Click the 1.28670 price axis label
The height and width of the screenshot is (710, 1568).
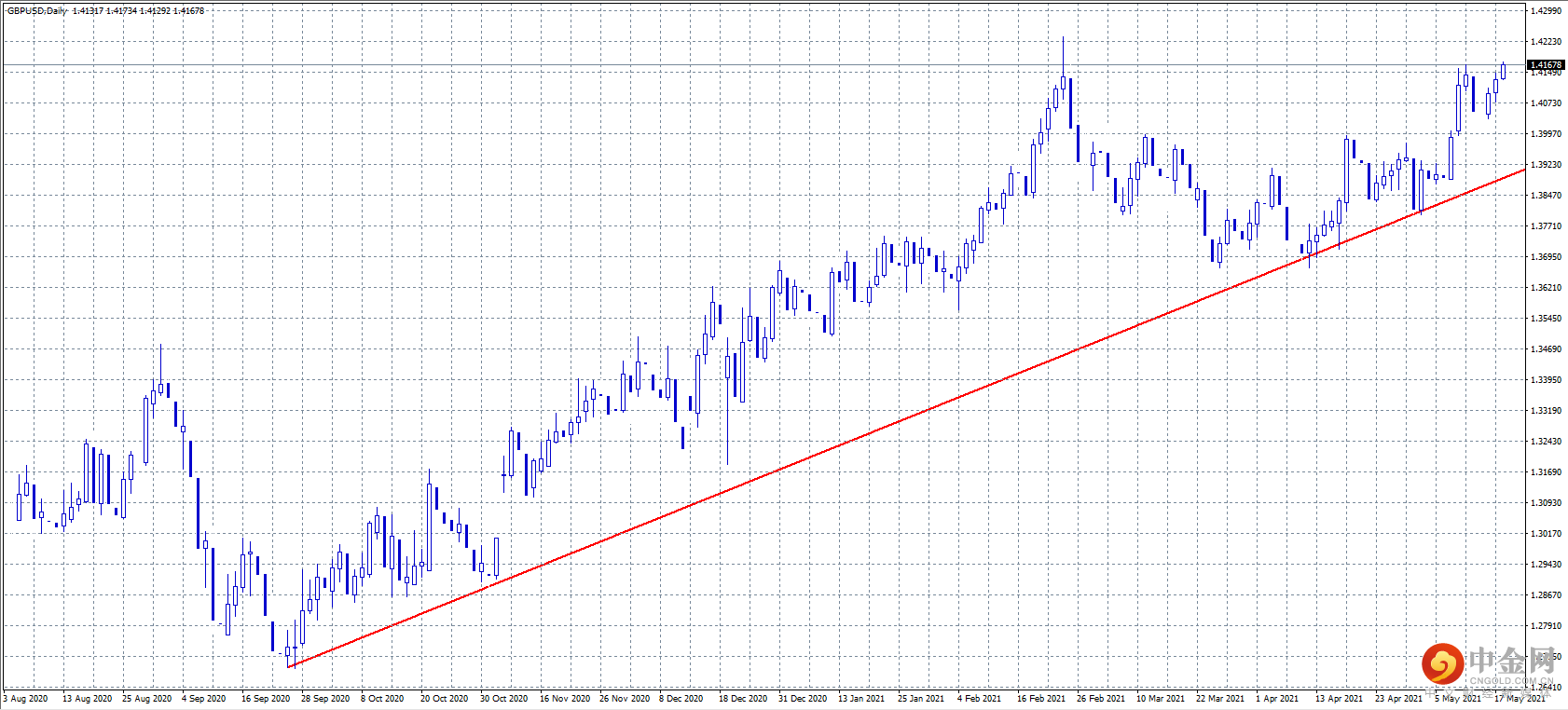click(1547, 595)
